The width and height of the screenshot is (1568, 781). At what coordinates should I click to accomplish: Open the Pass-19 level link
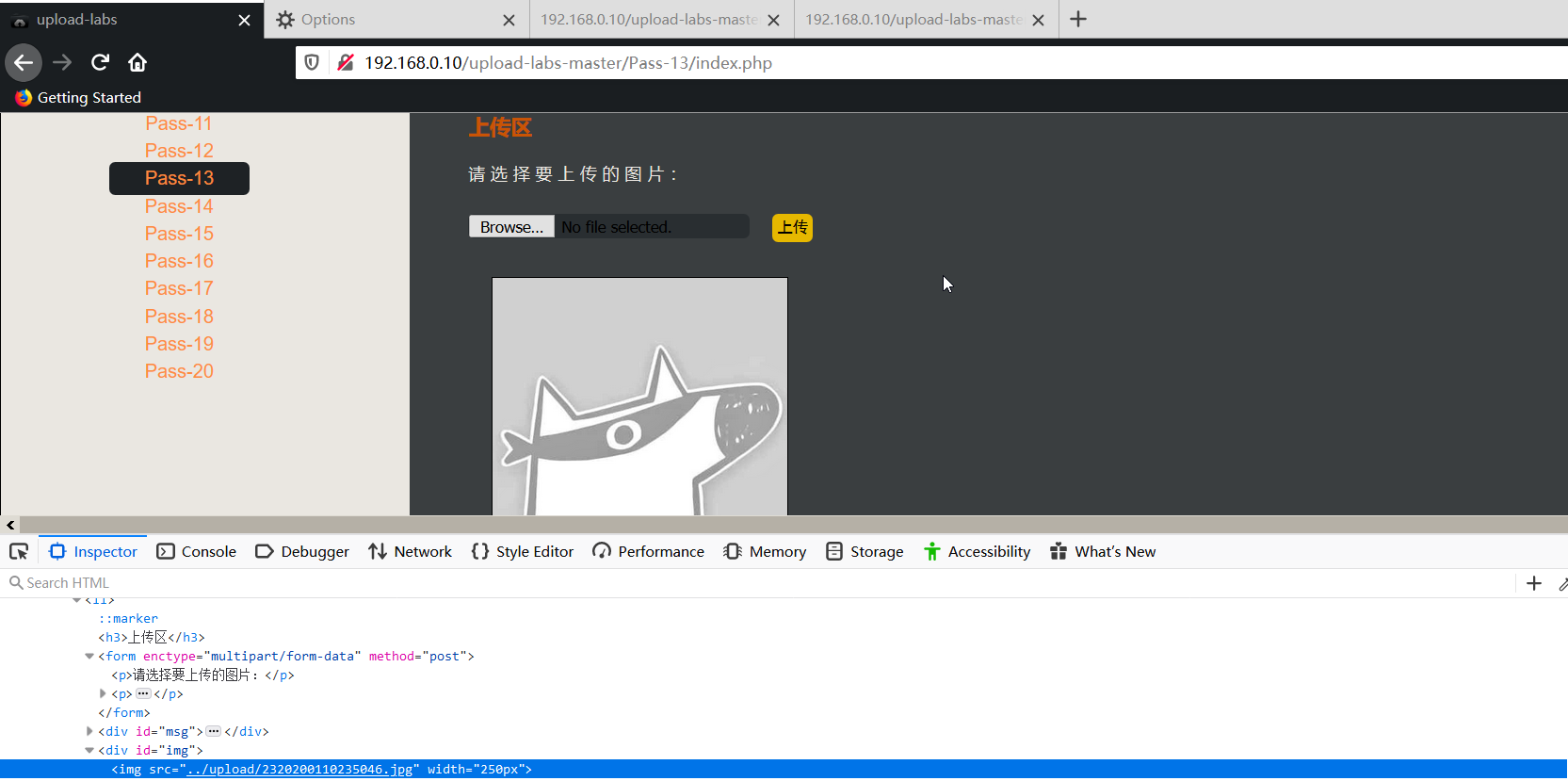coord(179,344)
